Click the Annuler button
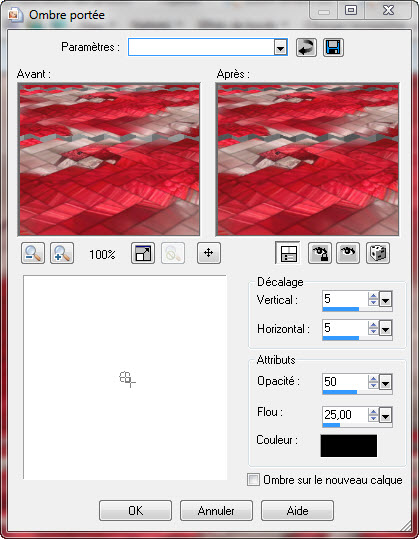The image size is (419, 539). [x=216, y=510]
